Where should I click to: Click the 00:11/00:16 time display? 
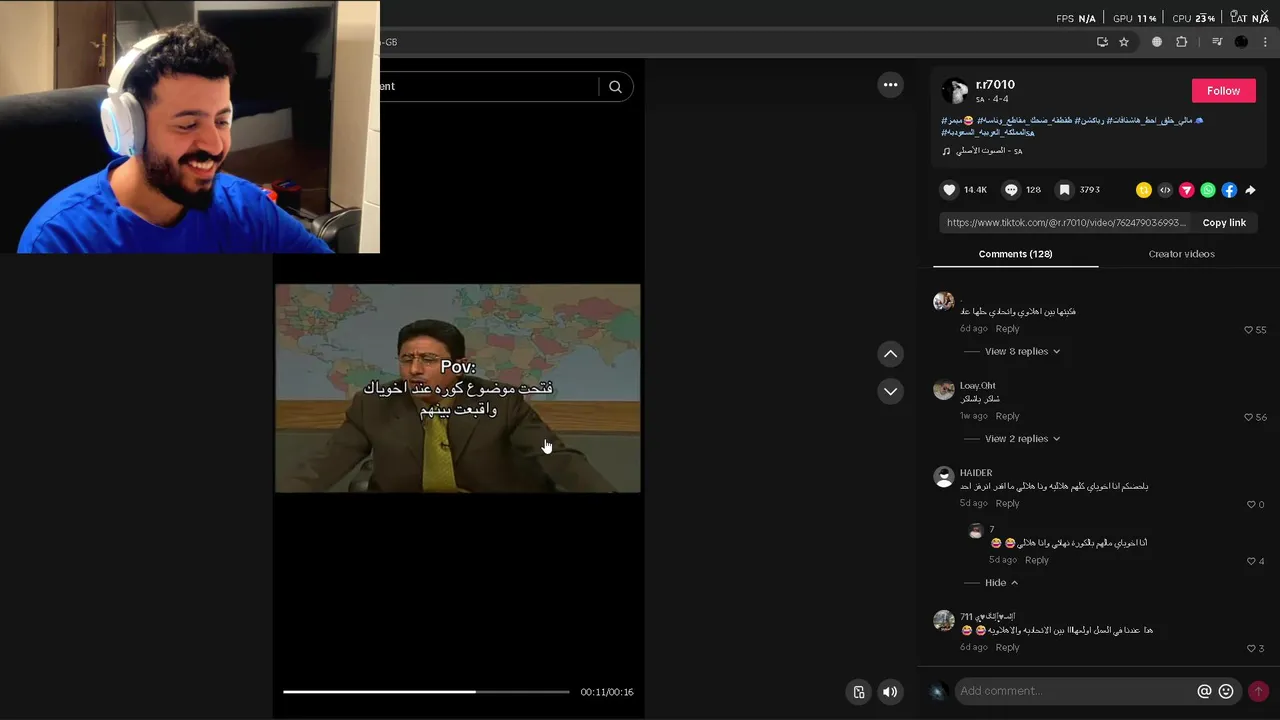tap(607, 692)
